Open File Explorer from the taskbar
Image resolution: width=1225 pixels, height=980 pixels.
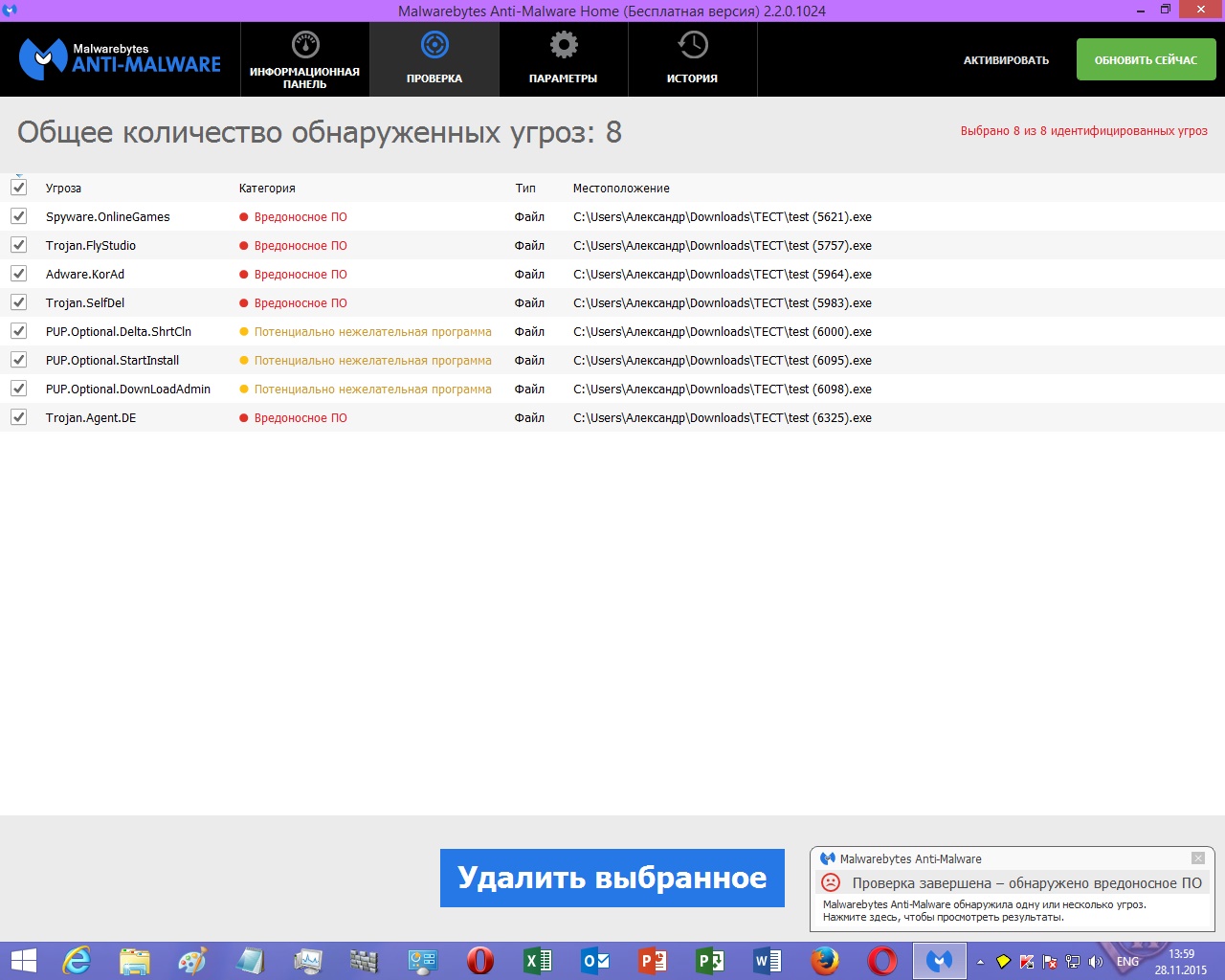pos(135,960)
